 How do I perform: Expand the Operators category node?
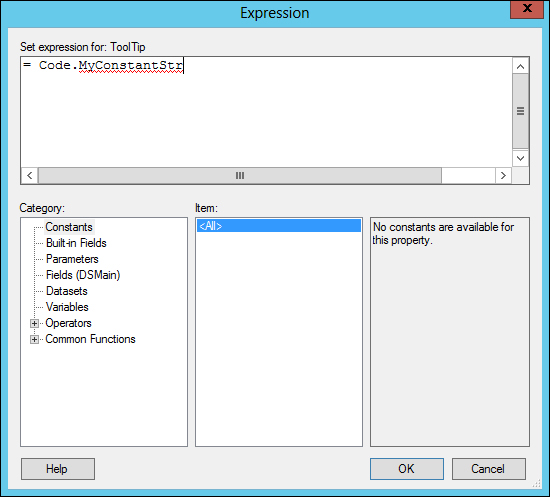coord(34,323)
